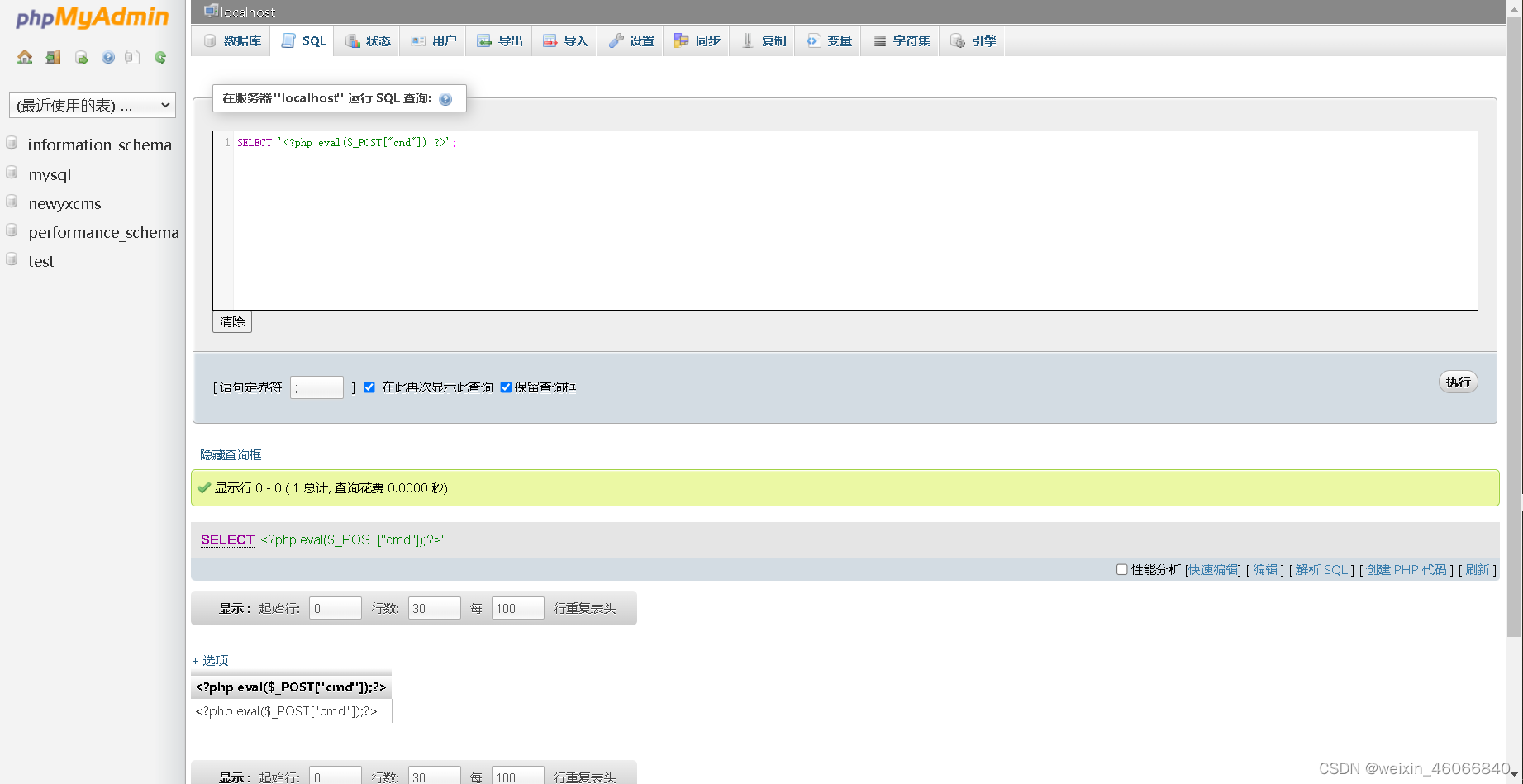Open the 状态 (Status) tab
The image size is (1523, 784).
tap(368, 40)
